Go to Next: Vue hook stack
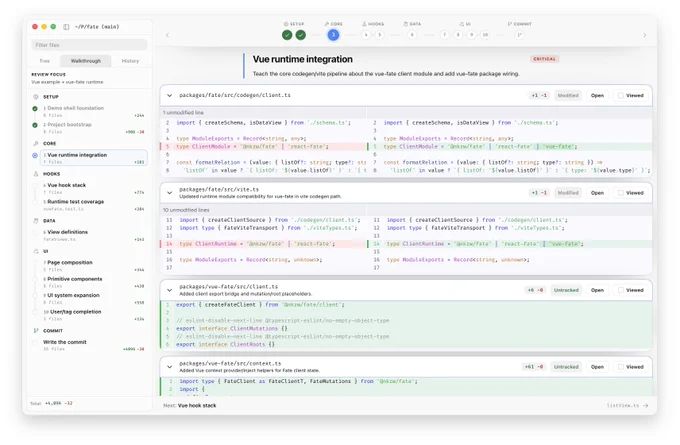The height and width of the screenshot is (445, 680). pyautogui.click(x=190, y=406)
